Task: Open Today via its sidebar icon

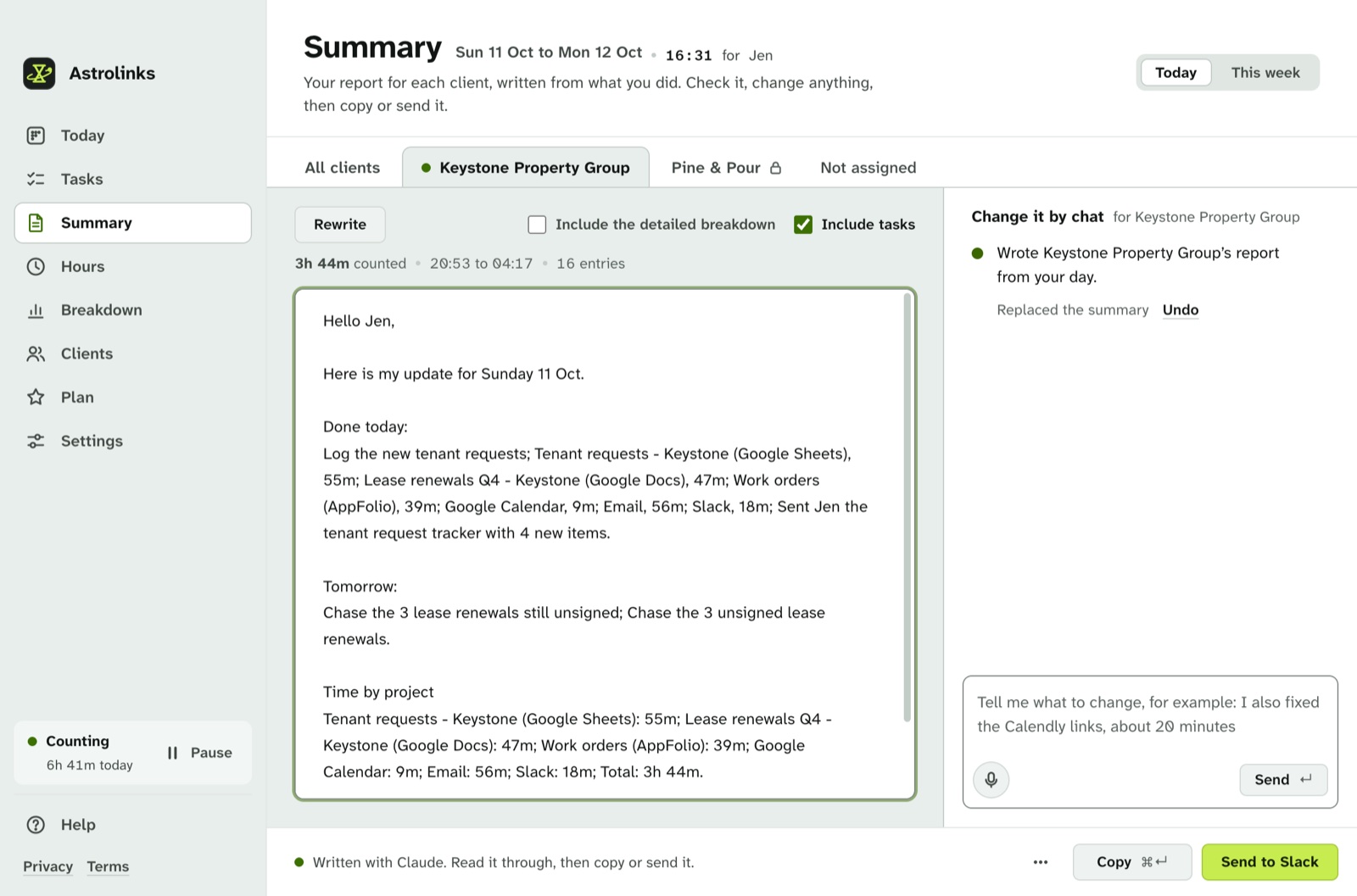Action: click(36, 136)
